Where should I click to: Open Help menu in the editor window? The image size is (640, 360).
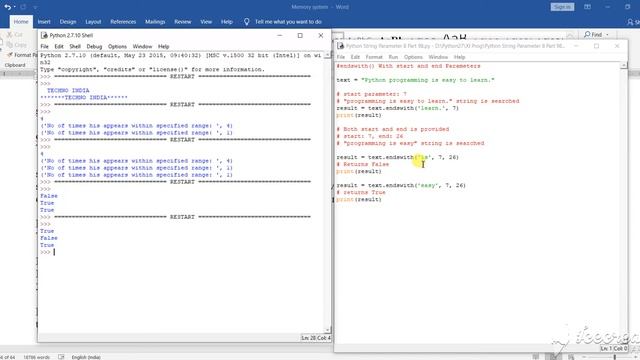pos(459,57)
